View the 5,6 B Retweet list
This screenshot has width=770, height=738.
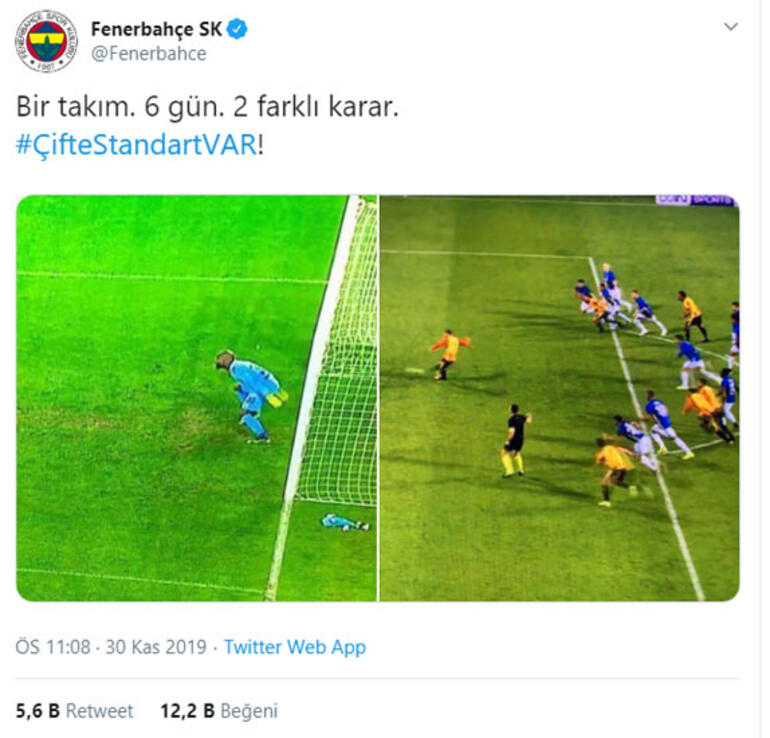click(x=74, y=711)
